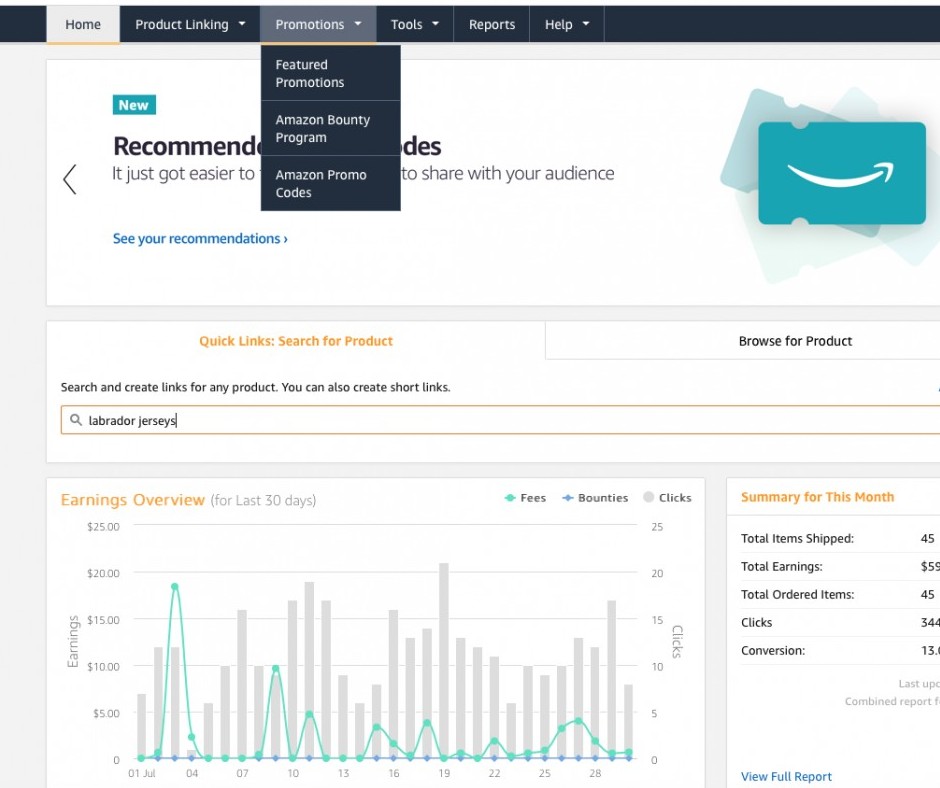Open the Help menu
Image resolution: width=940 pixels, height=788 pixels.
tap(567, 25)
